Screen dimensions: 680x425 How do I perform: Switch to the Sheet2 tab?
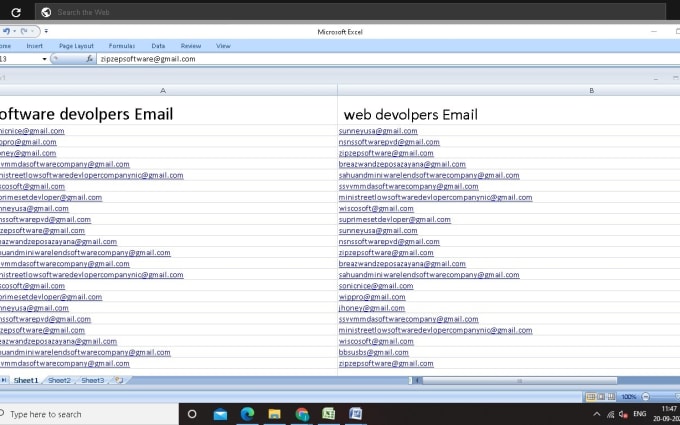pyautogui.click(x=59, y=380)
